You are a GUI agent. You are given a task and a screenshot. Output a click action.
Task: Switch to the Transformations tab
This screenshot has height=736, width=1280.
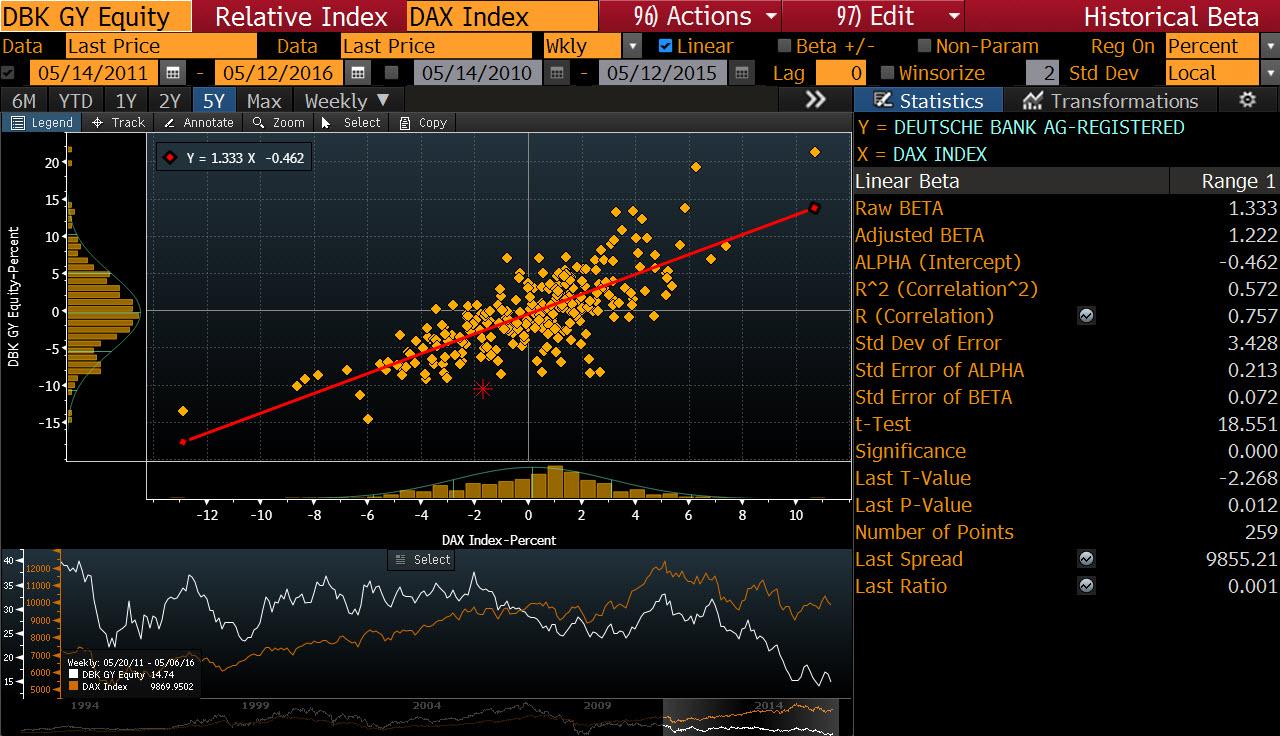[x=1110, y=100]
